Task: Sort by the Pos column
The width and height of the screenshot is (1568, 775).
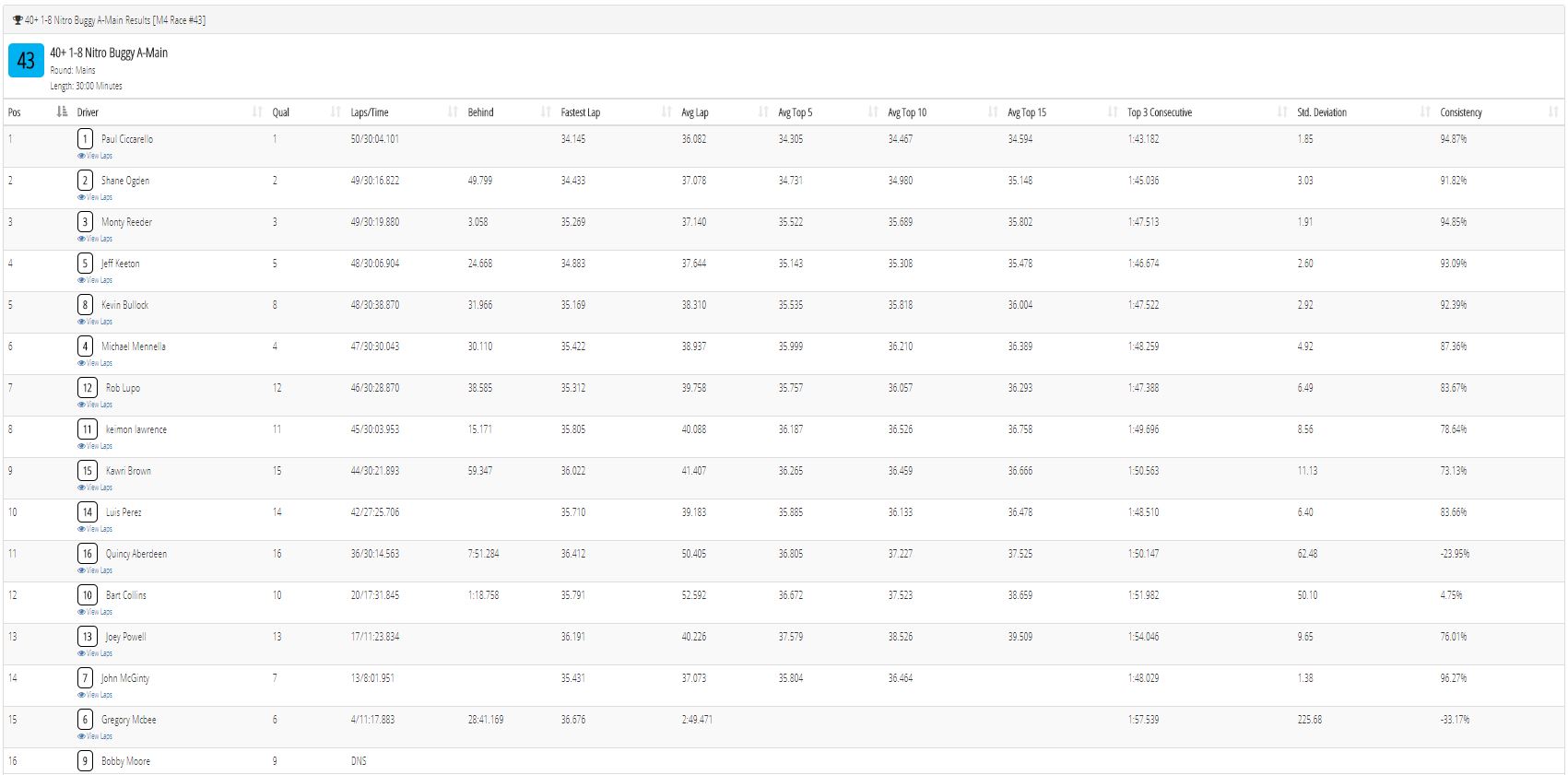Action: 37,112
